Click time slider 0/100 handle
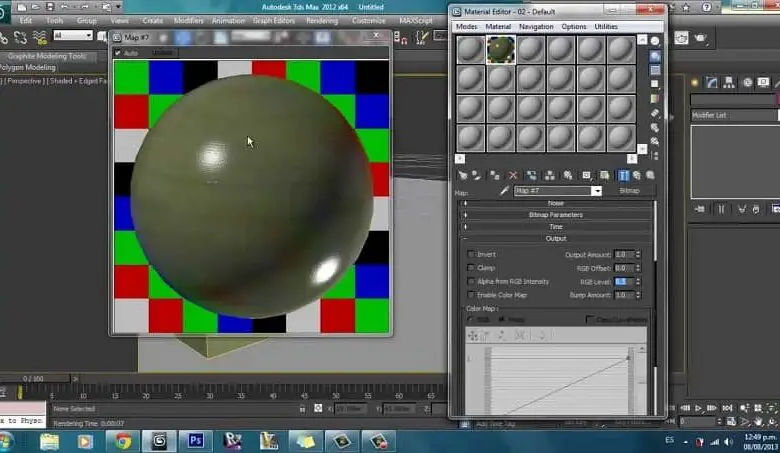 click(x=33, y=378)
